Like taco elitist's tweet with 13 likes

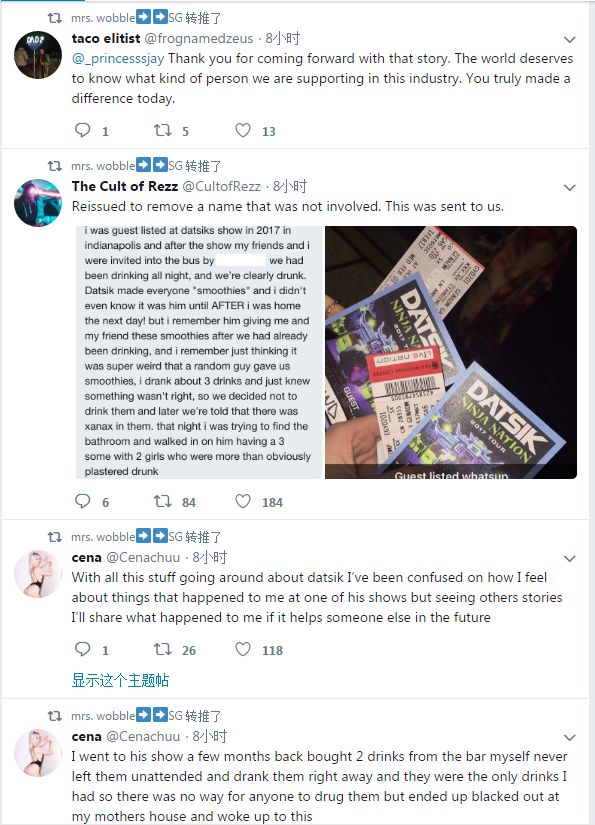[x=243, y=130]
